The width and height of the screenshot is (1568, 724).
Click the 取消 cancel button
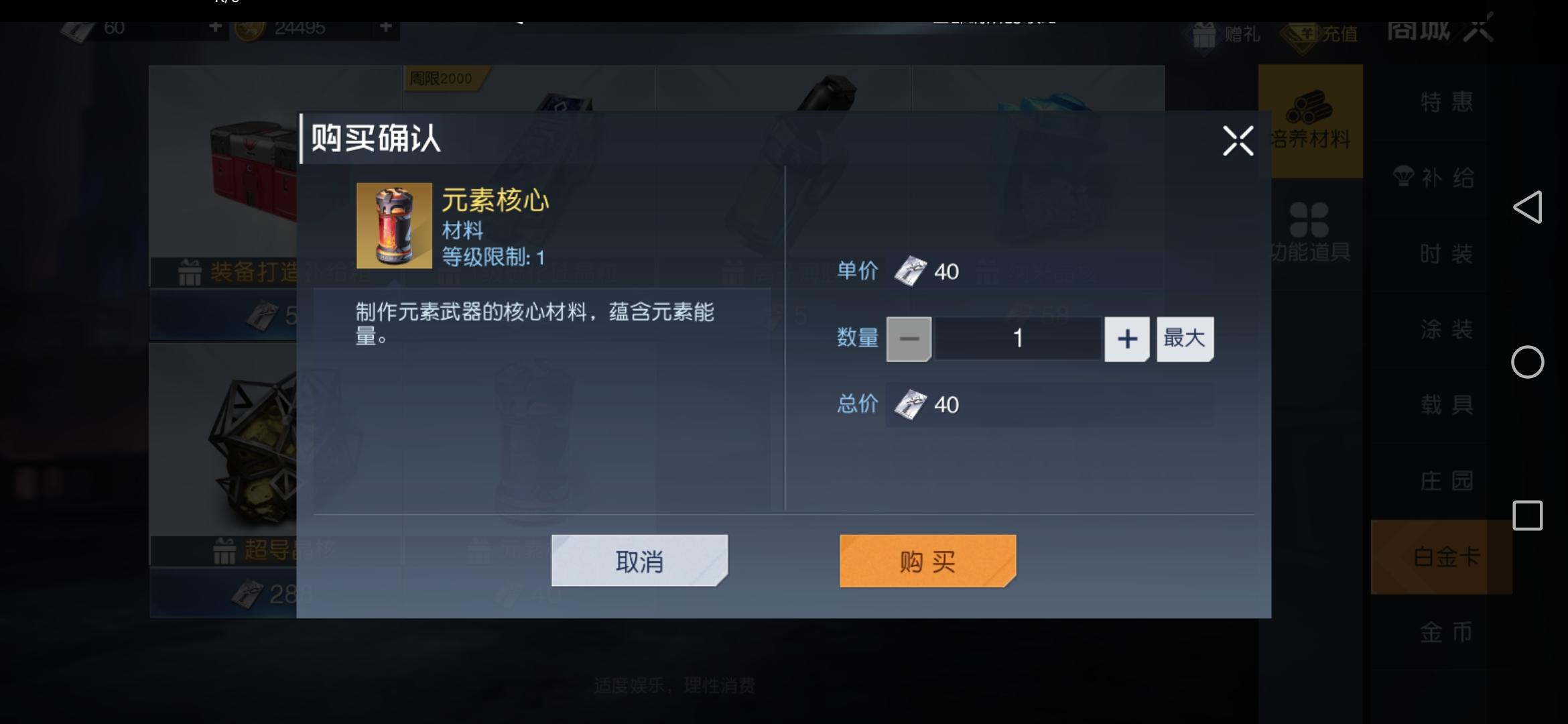point(639,561)
